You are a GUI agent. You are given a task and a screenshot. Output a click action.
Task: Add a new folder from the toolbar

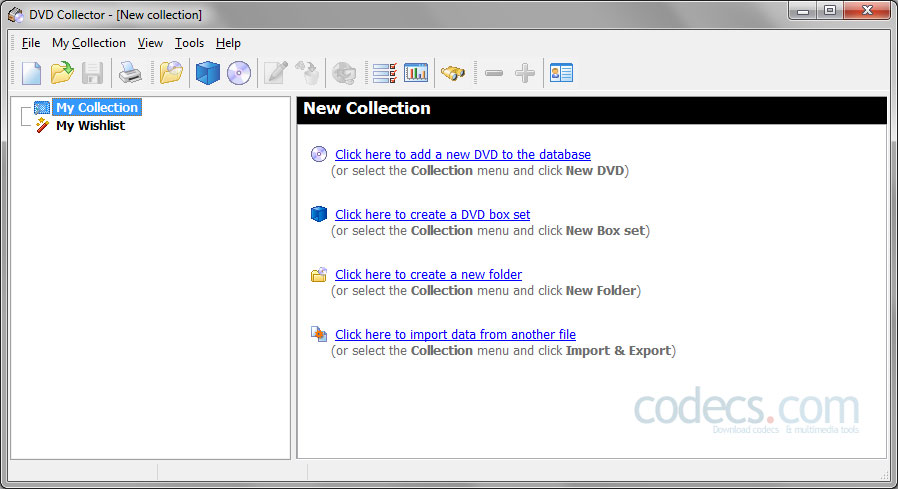pyautogui.click(x=171, y=73)
